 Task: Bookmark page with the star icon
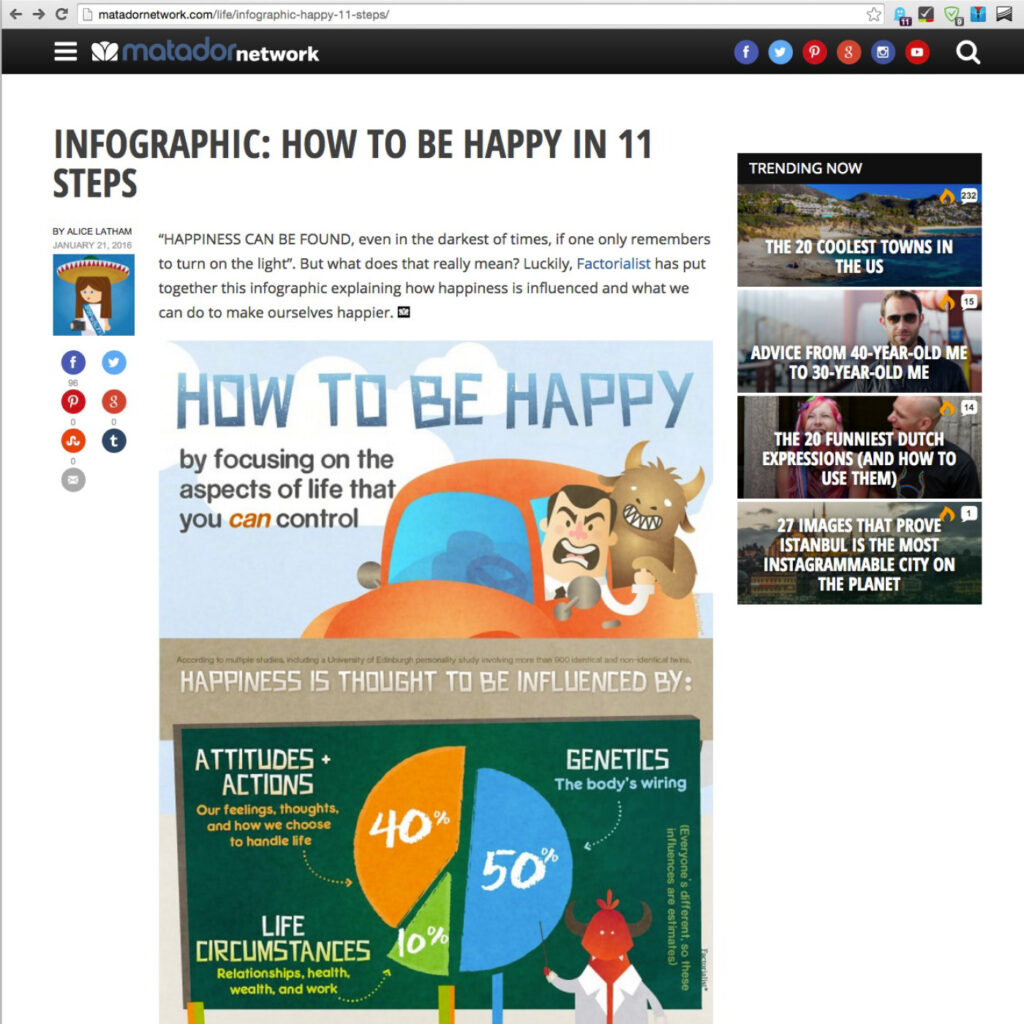(873, 14)
